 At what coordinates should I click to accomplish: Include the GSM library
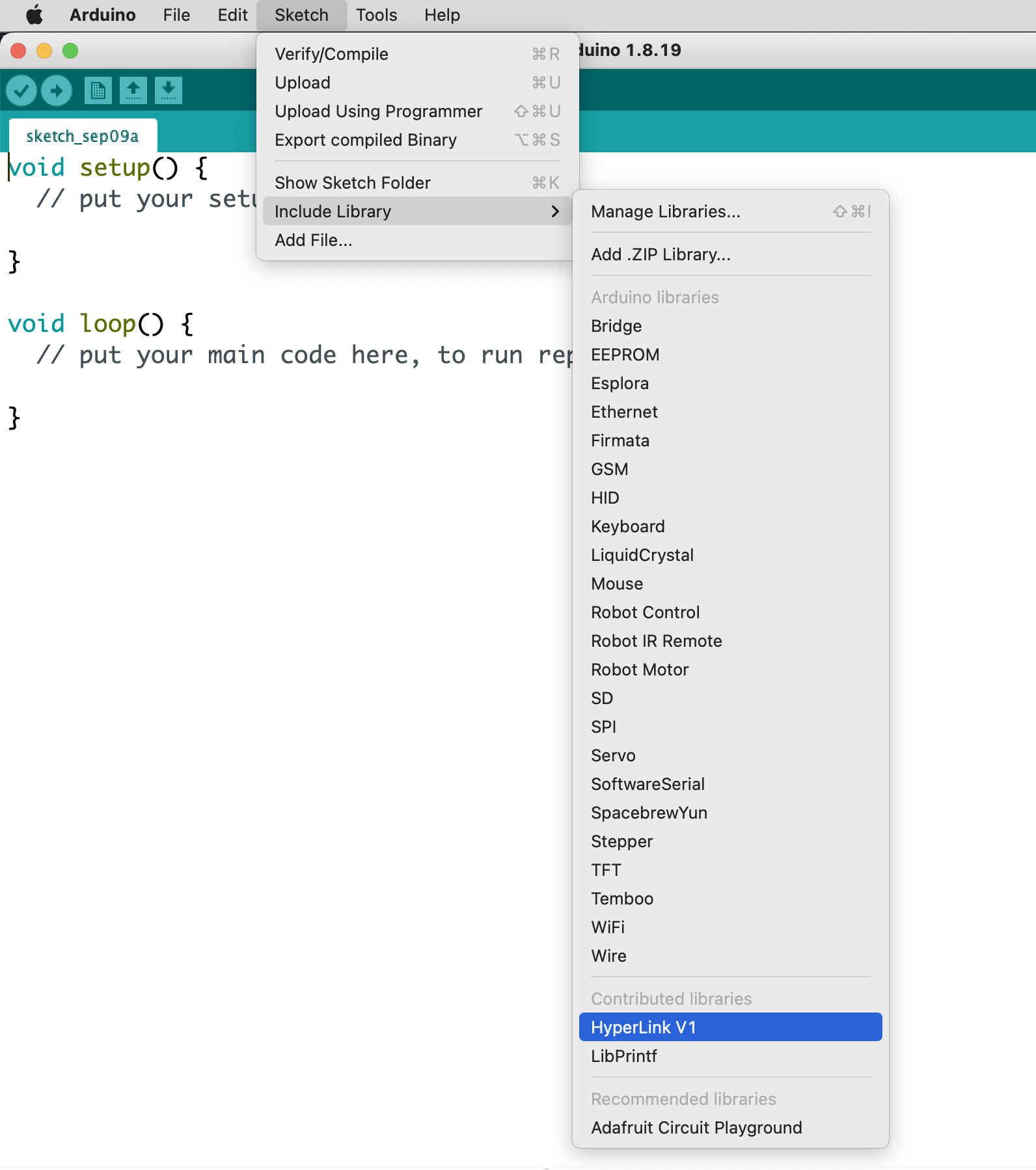pyautogui.click(x=731, y=469)
